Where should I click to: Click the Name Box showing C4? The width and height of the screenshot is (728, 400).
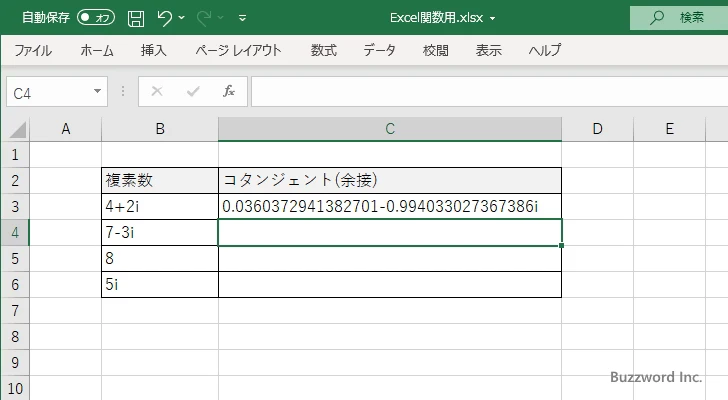click(x=49, y=92)
